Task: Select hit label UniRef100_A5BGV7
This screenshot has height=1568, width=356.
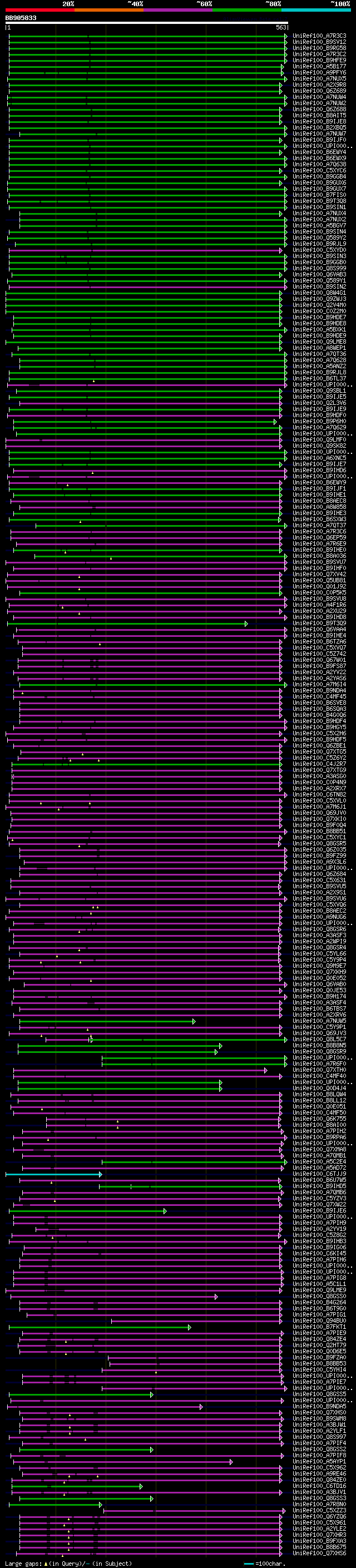Action: pos(319,226)
